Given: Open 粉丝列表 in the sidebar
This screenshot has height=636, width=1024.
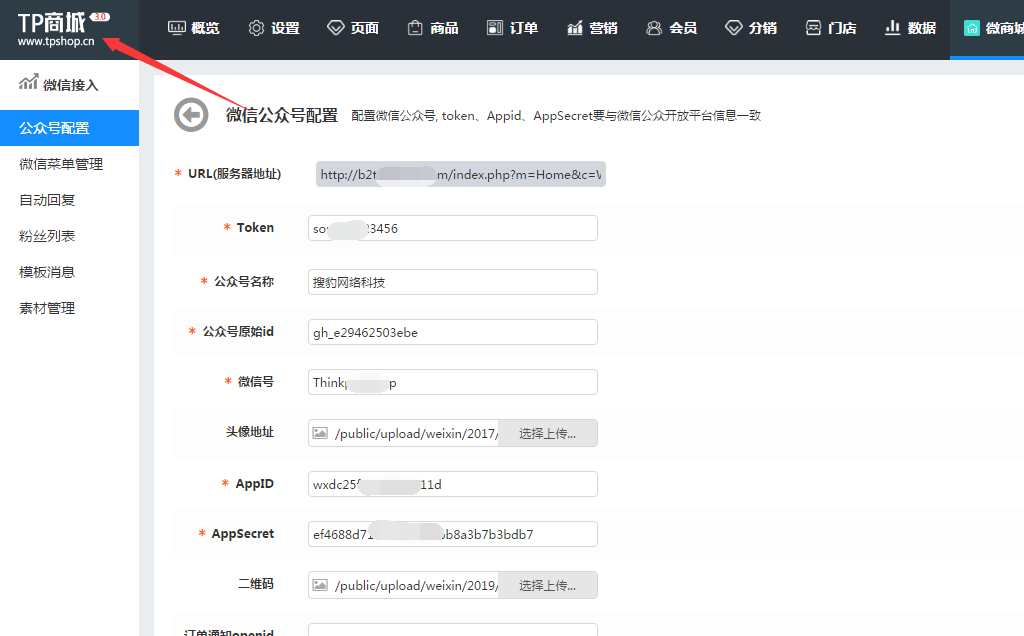Looking at the screenshot, I should click(47, 236).
